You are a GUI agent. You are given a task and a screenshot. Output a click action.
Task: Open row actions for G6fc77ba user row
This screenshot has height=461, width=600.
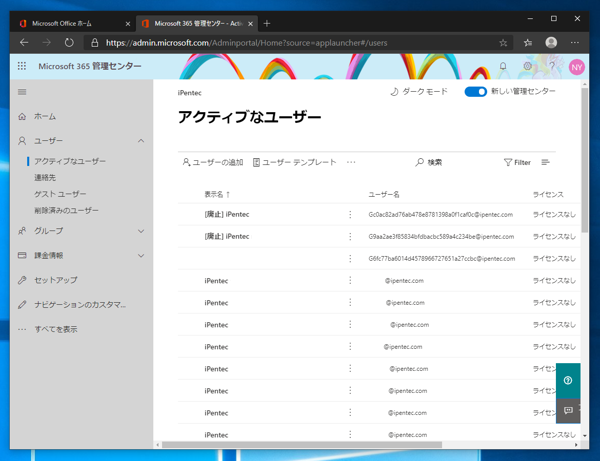click(350, 259)
